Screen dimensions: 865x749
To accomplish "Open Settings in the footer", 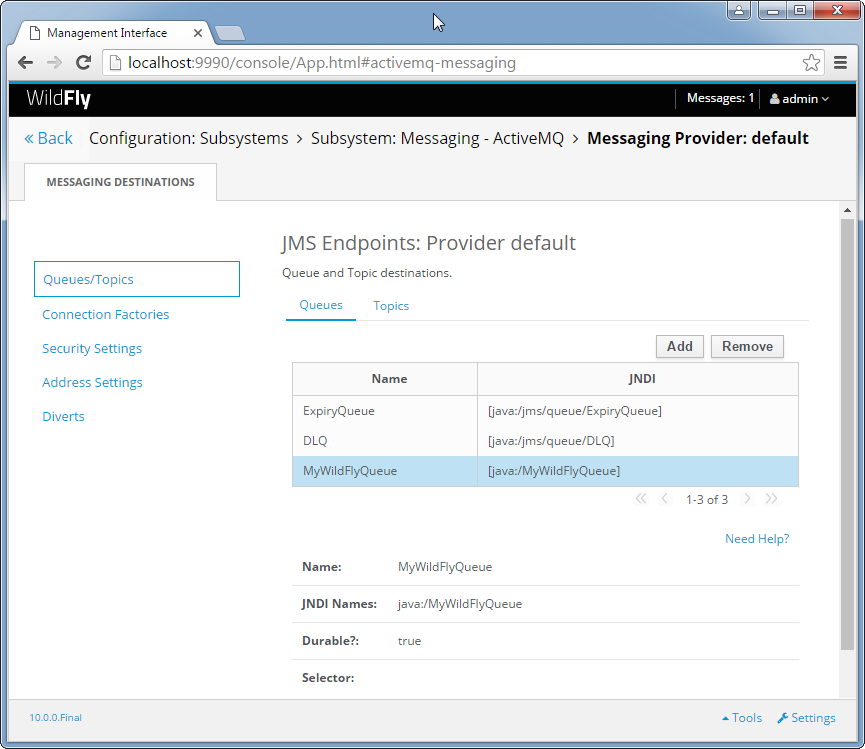I will (x=807, y=718).
